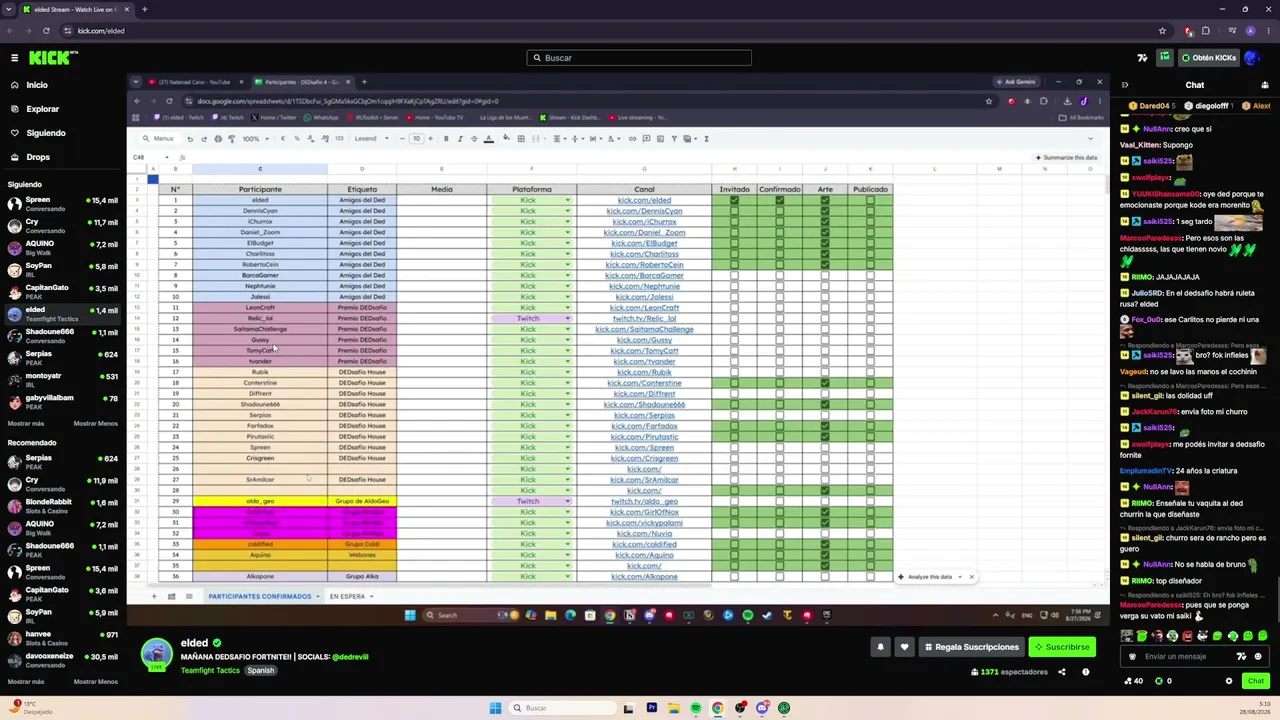Click text color in Sheets toolbar
The width and height of the screenshot is (1280, 720).
[488, 139]
